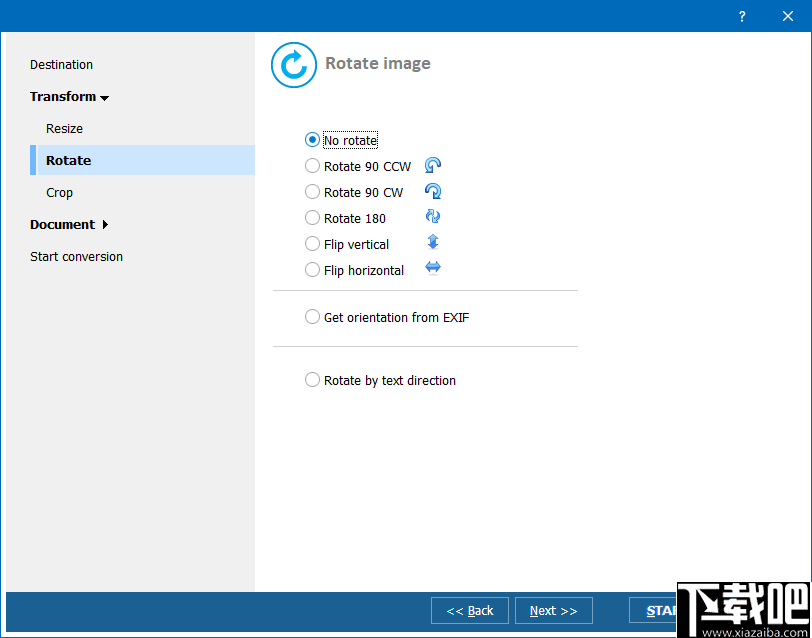Screen dimensions: 812x638
Task: Open the Start conversion step
Action: 76,257
